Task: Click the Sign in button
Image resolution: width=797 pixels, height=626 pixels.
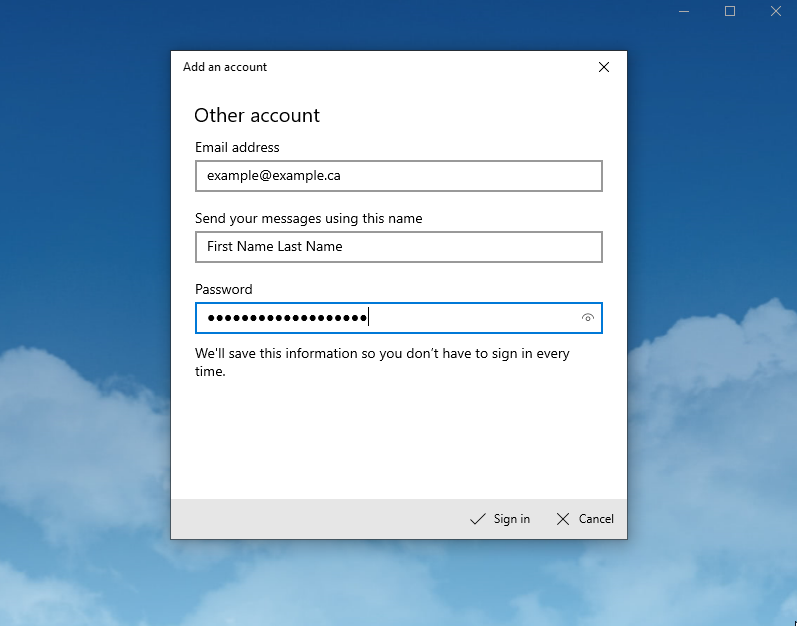Action: point(500,519)
